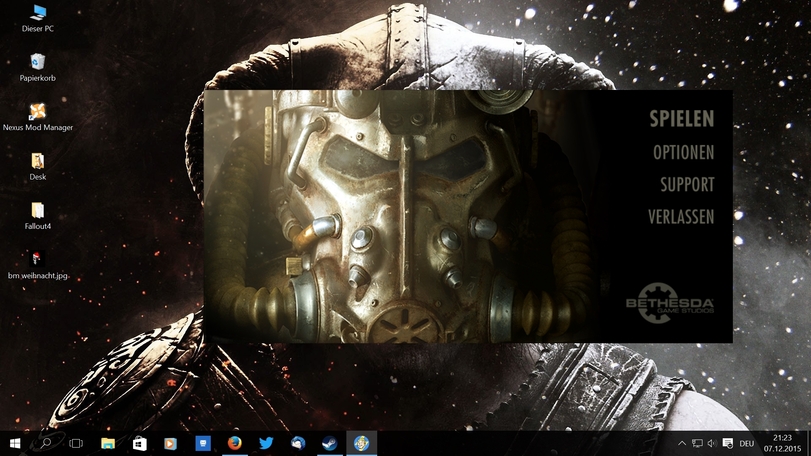The image size is (811, 456).
Task: Select the Fallout4 folder on desktop
Action: click(x=37, y=216)
